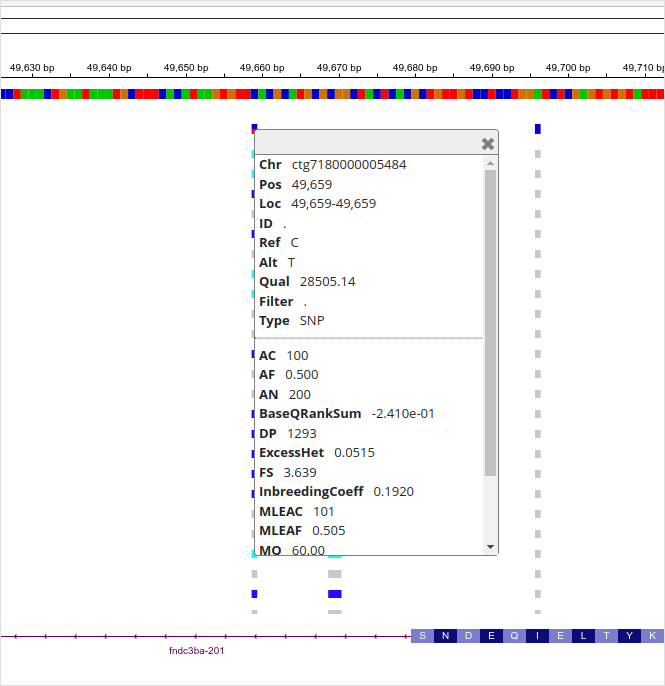Click amino acid L in the exon
The width and height of the screenshot is (665, 686).
pos(583,636)
